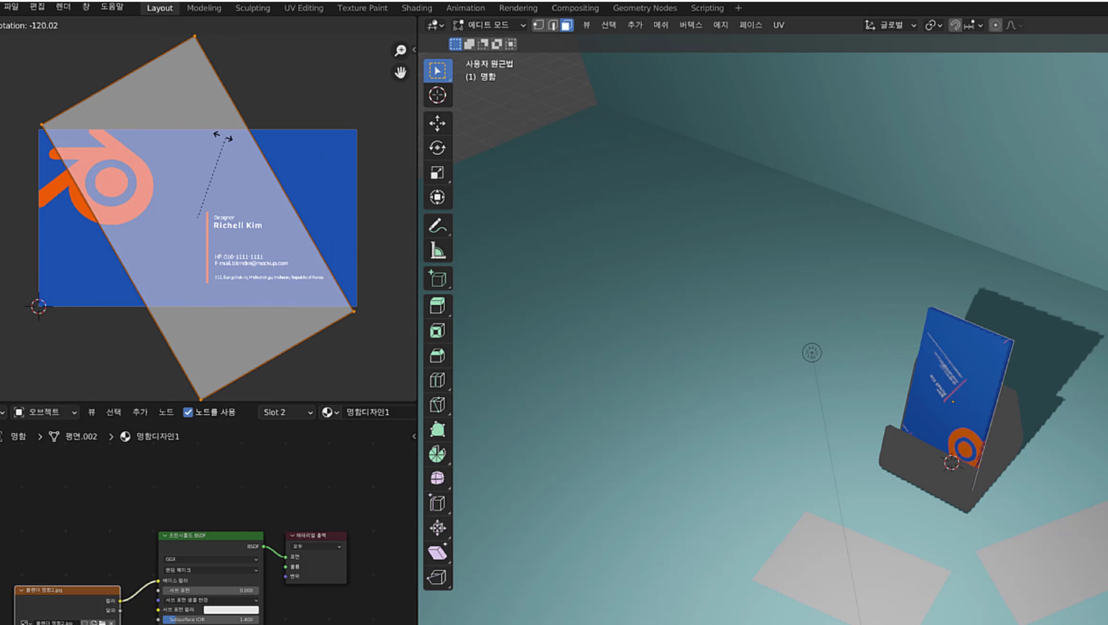Screen dimensions: 1108x625
Task: Toggle snapping magnet icon
Action: [955, 25]
